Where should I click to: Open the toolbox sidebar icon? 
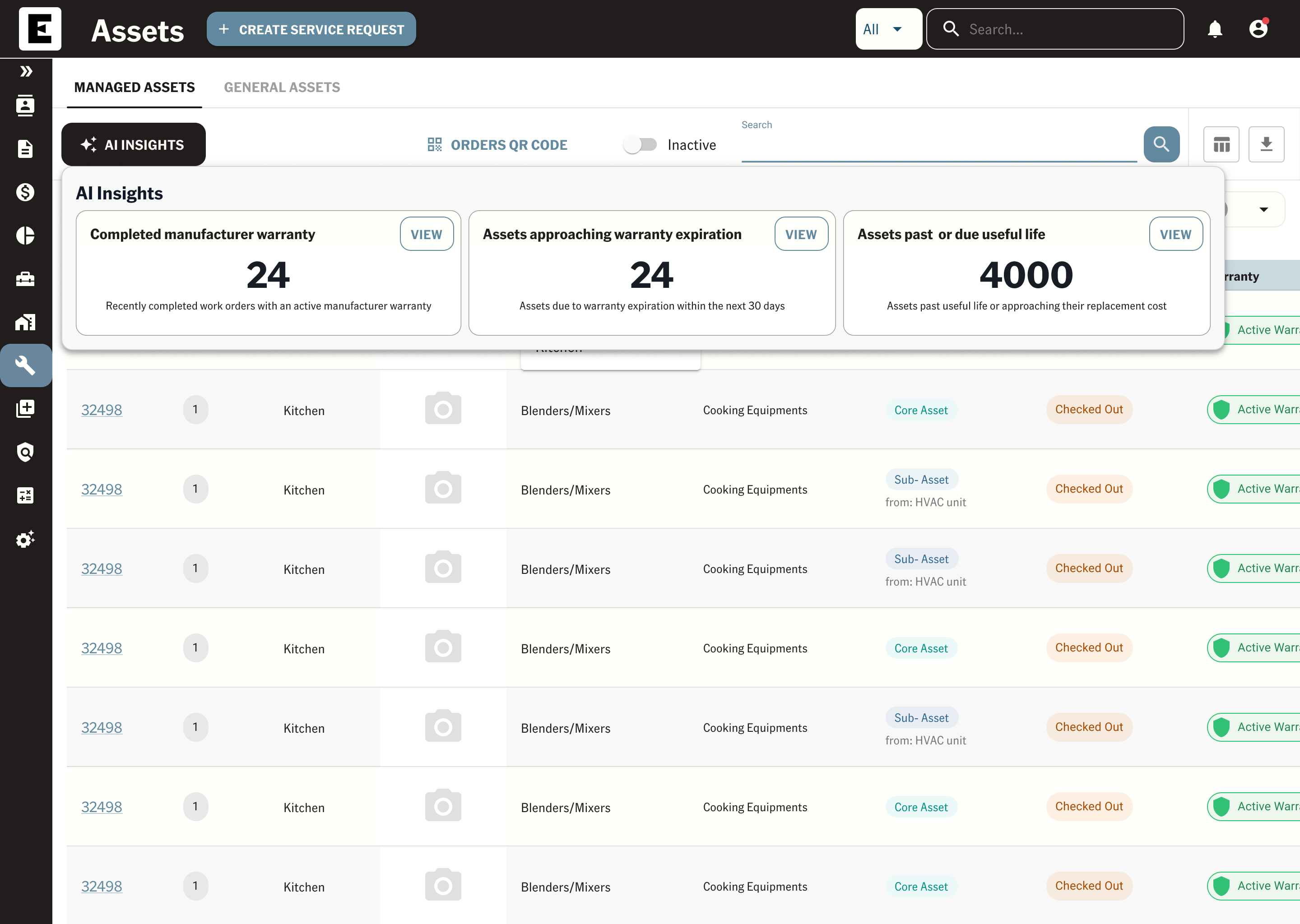(x=26, y=279)
